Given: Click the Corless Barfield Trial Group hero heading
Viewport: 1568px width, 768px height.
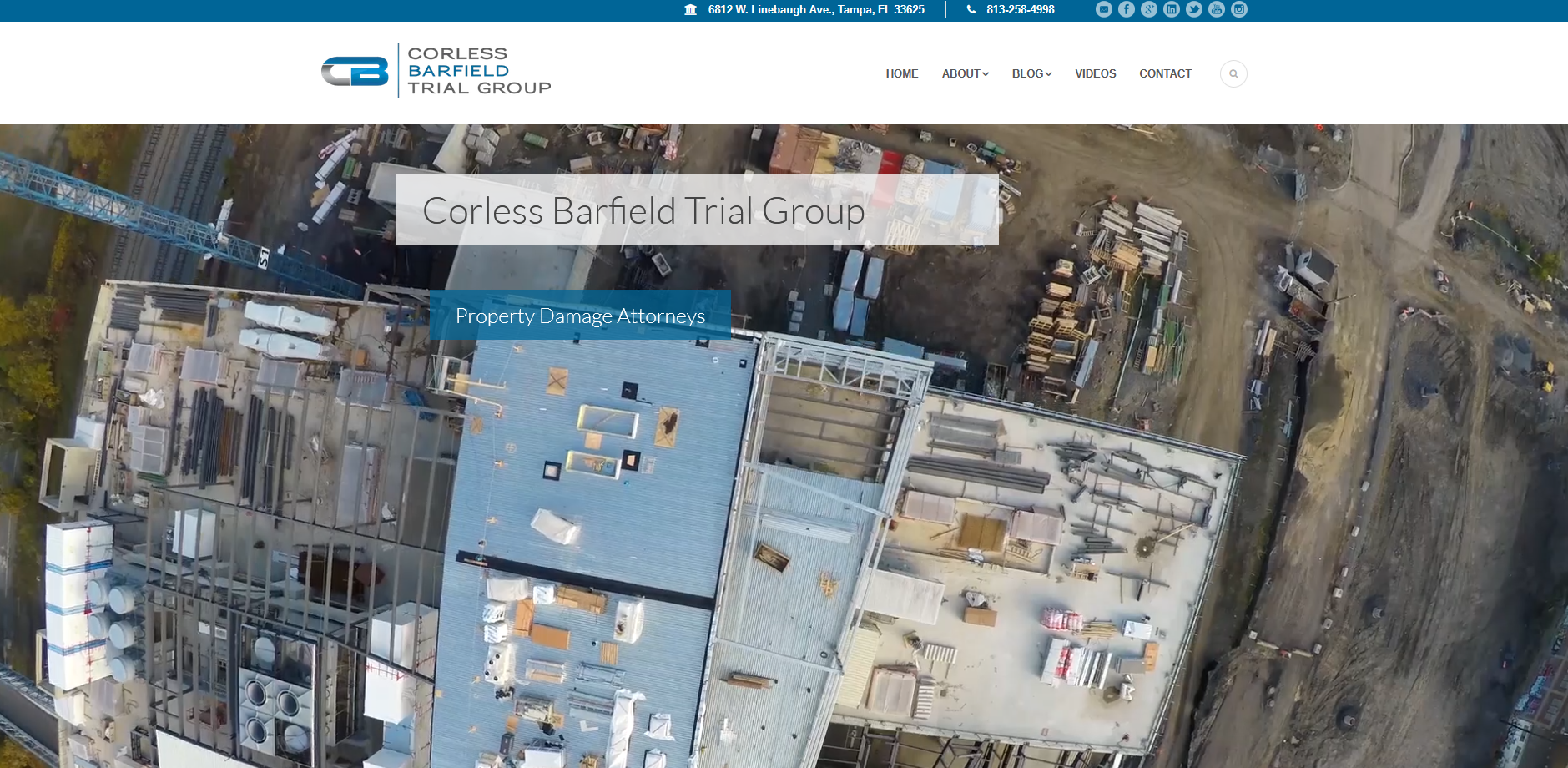Looking at the screenshot, I should coord(698,210).
